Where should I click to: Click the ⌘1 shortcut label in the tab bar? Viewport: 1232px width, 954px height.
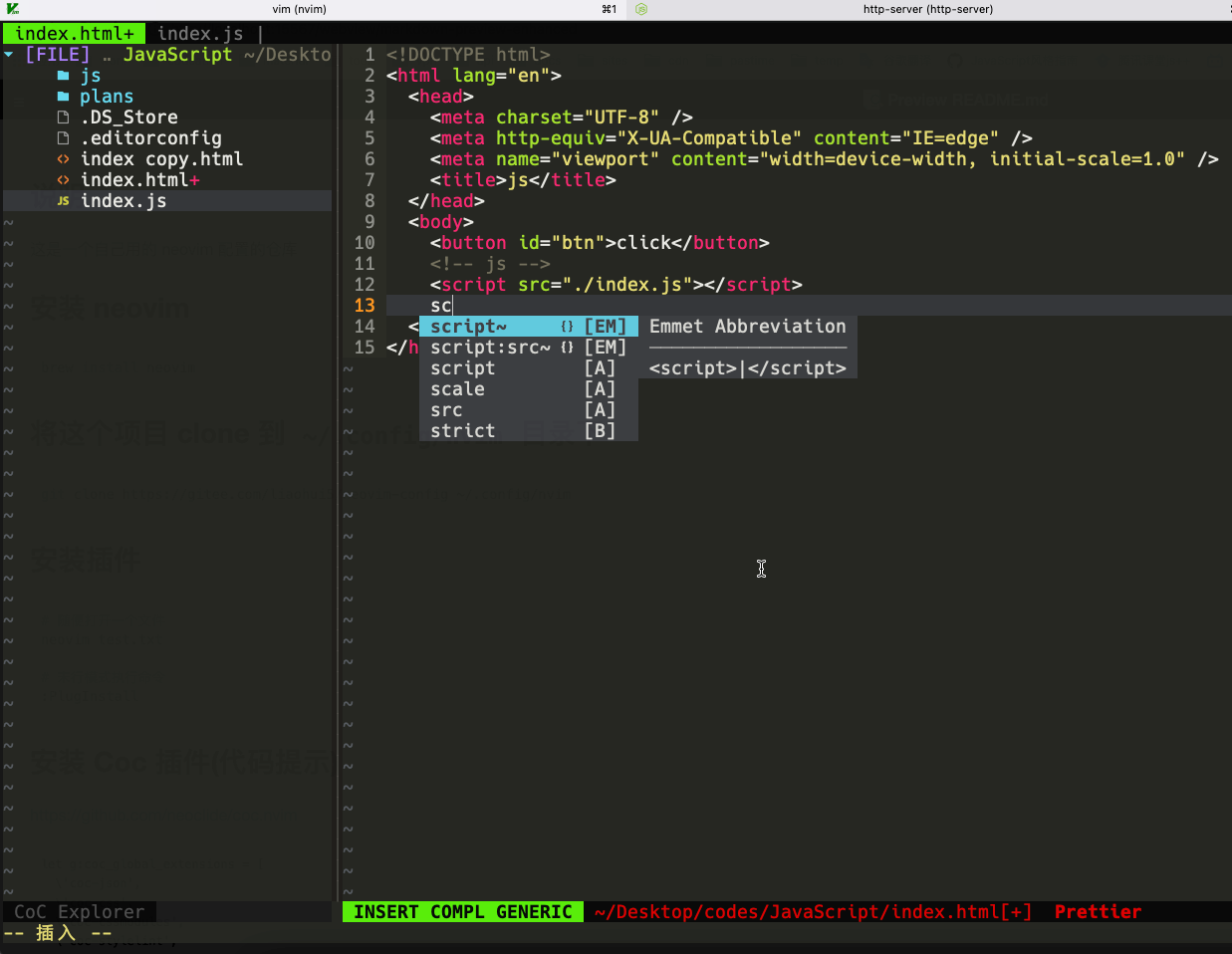tap(610, 9)
